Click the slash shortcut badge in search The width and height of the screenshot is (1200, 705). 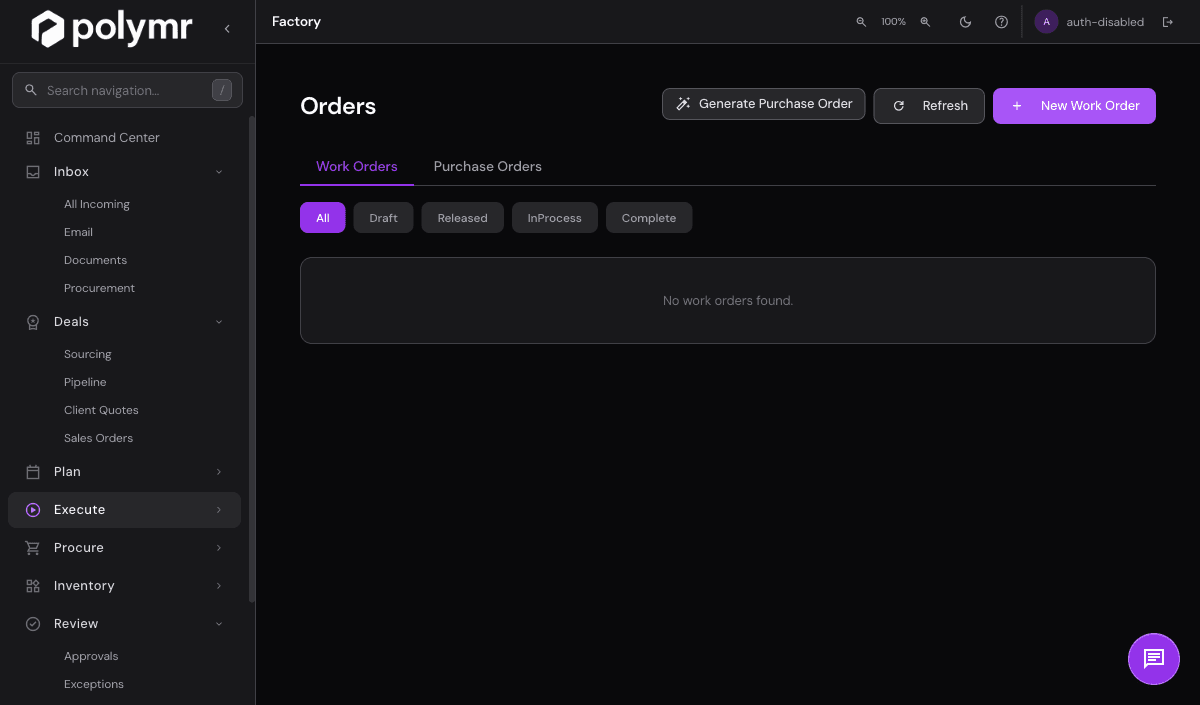[x=222, y=90]
